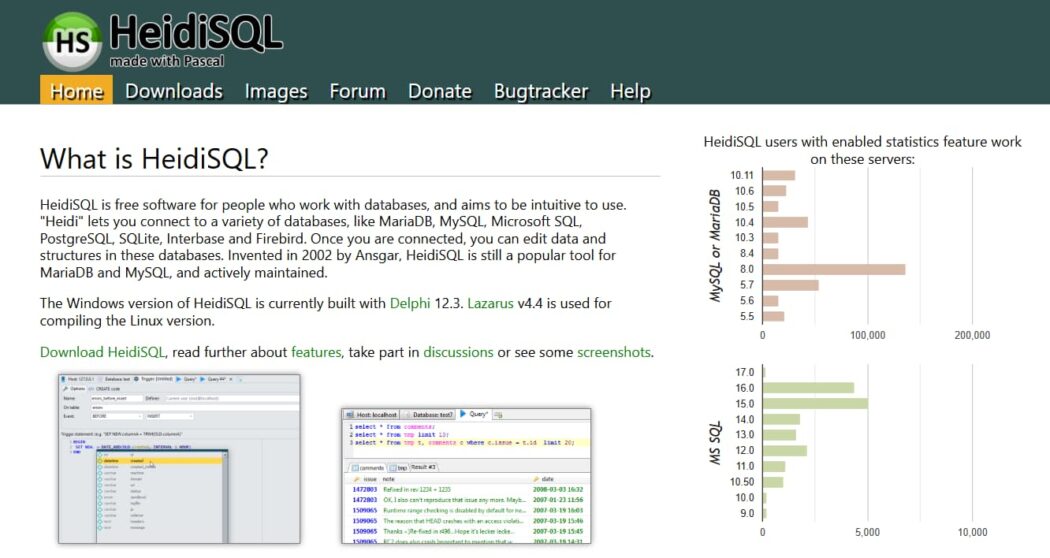The image size is (1050, 558).
Task: Open the discussions link
Action: pos(458,352)
